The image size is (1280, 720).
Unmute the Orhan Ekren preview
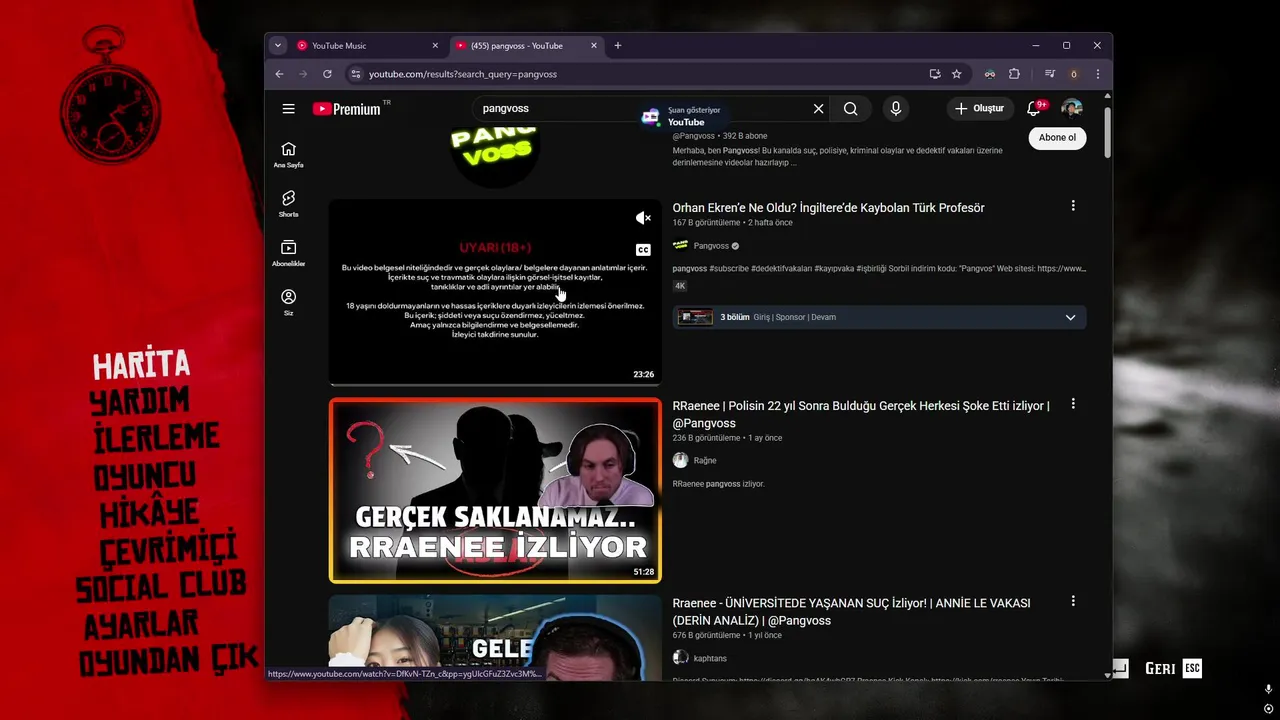[643, 218]
